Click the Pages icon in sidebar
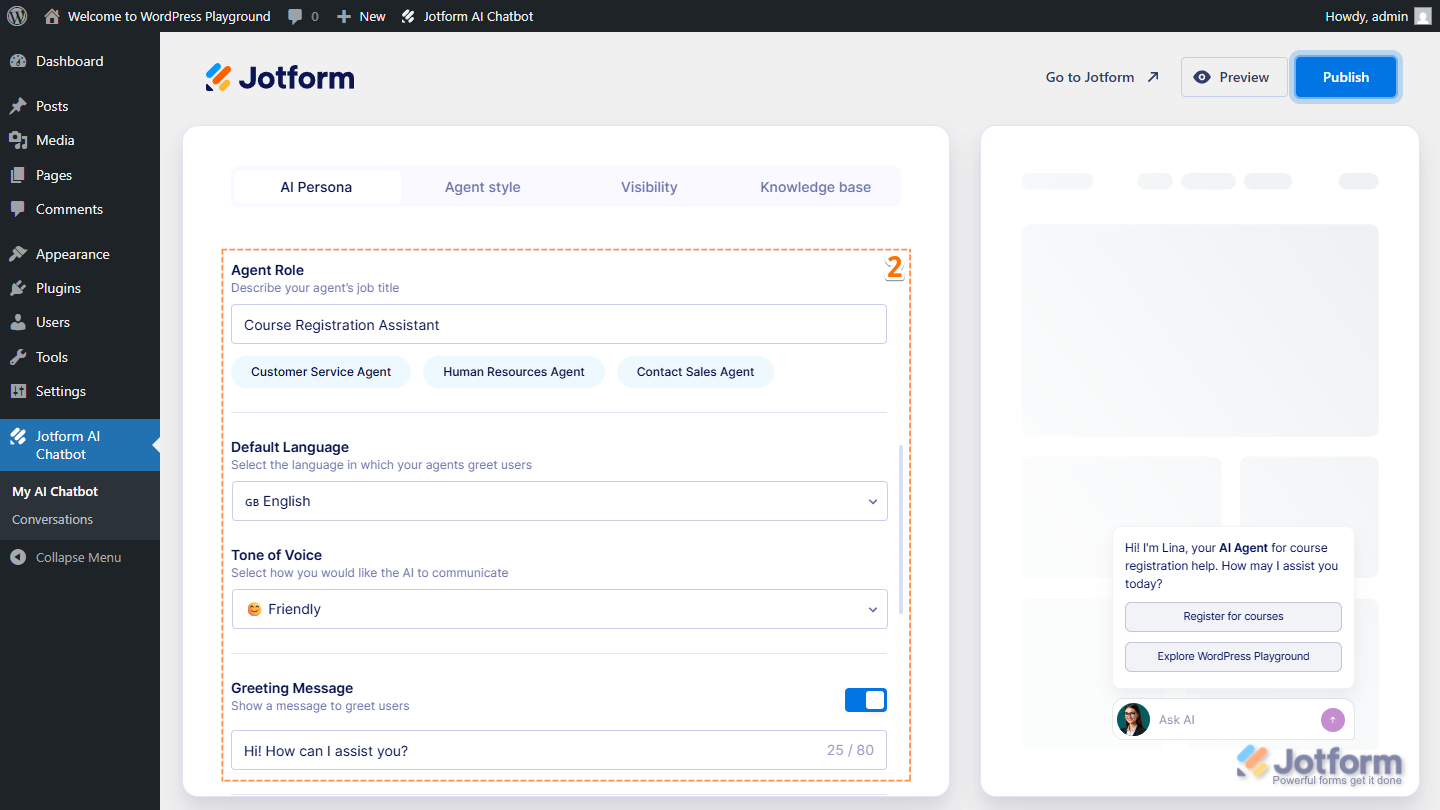The width and height of the screenshot is (1440, 810). tap(18, 175)
